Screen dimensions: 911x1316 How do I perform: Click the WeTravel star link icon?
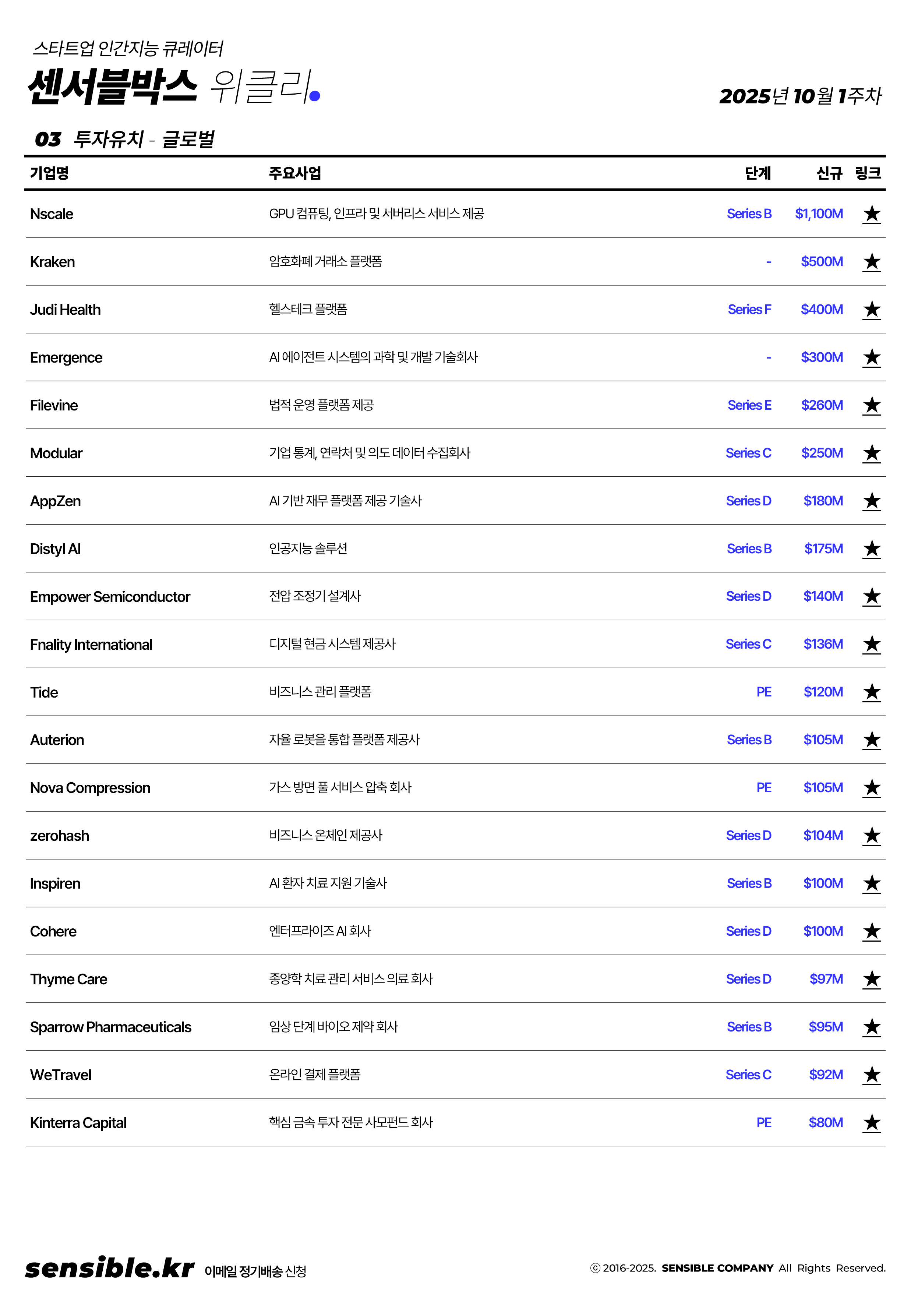pos(871,1075)
